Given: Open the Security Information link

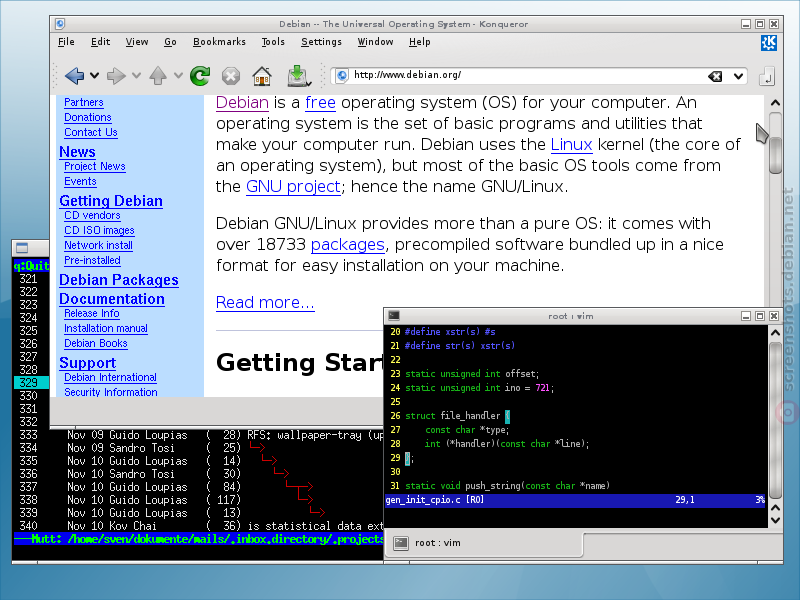Looking at the screenshot, I should [x=111, y=392].
